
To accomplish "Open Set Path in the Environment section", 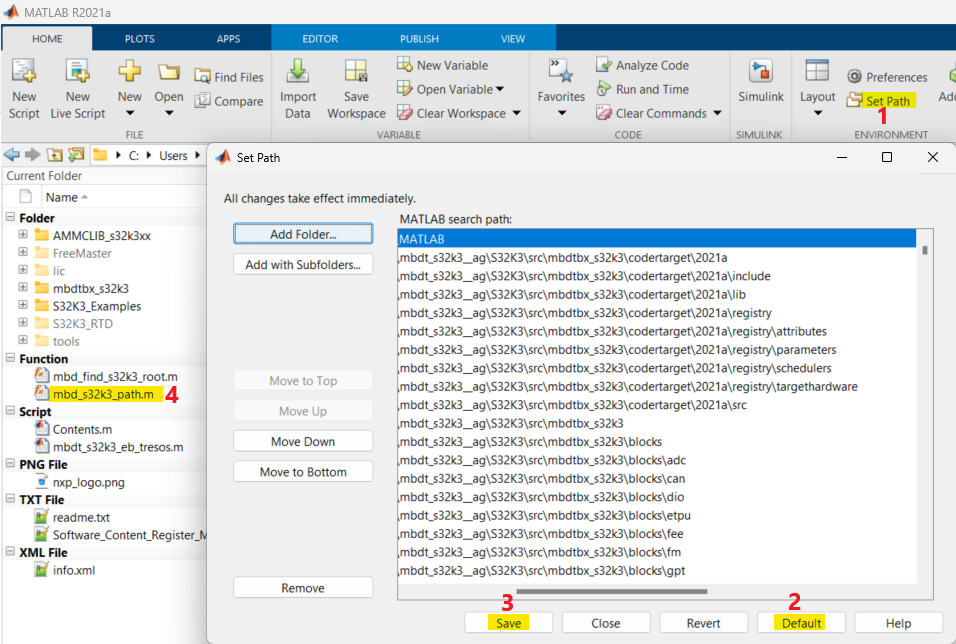I will pyautogui.click(x=881, y=101).
